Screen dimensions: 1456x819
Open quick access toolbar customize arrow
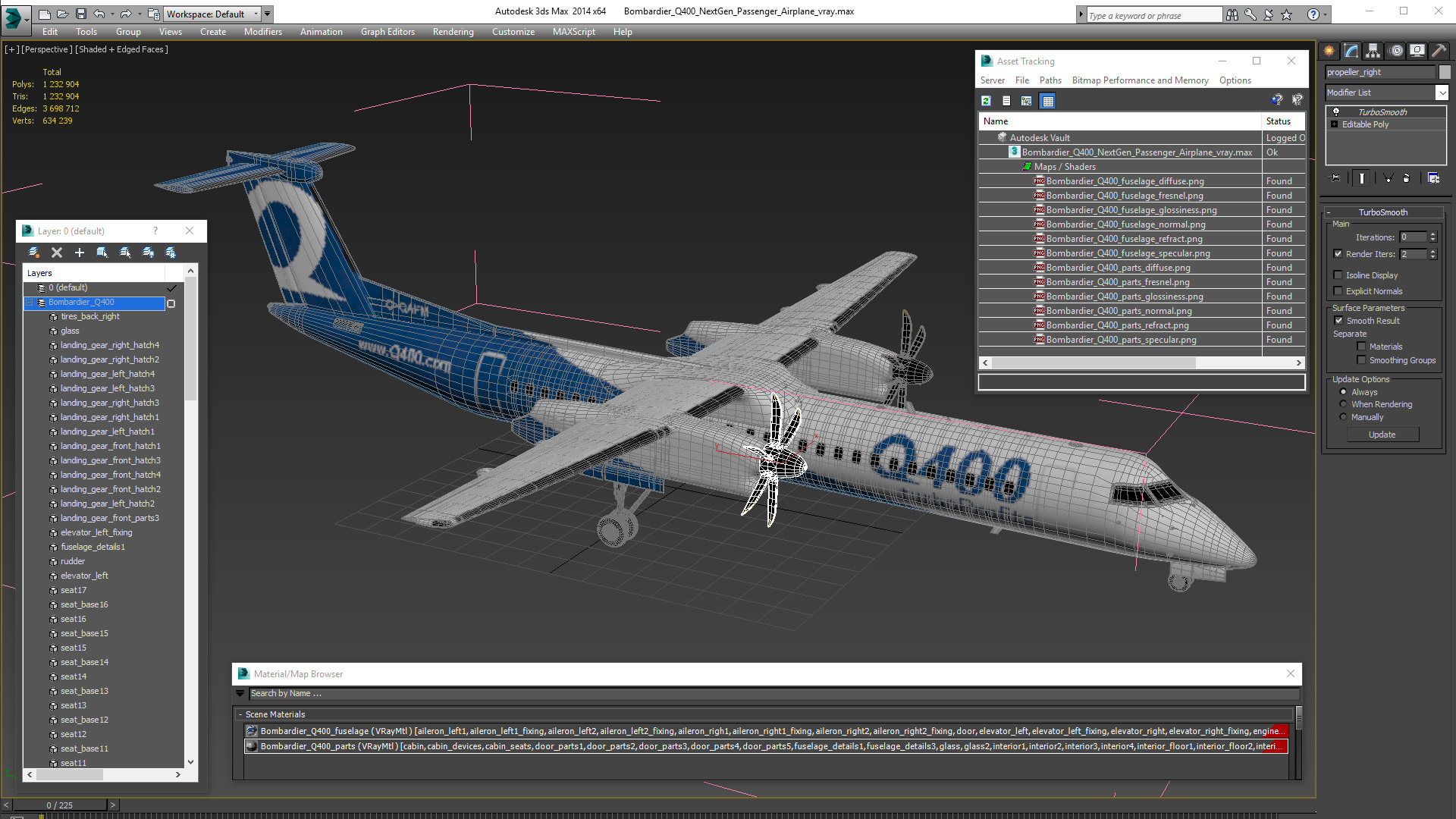point(268,14)
